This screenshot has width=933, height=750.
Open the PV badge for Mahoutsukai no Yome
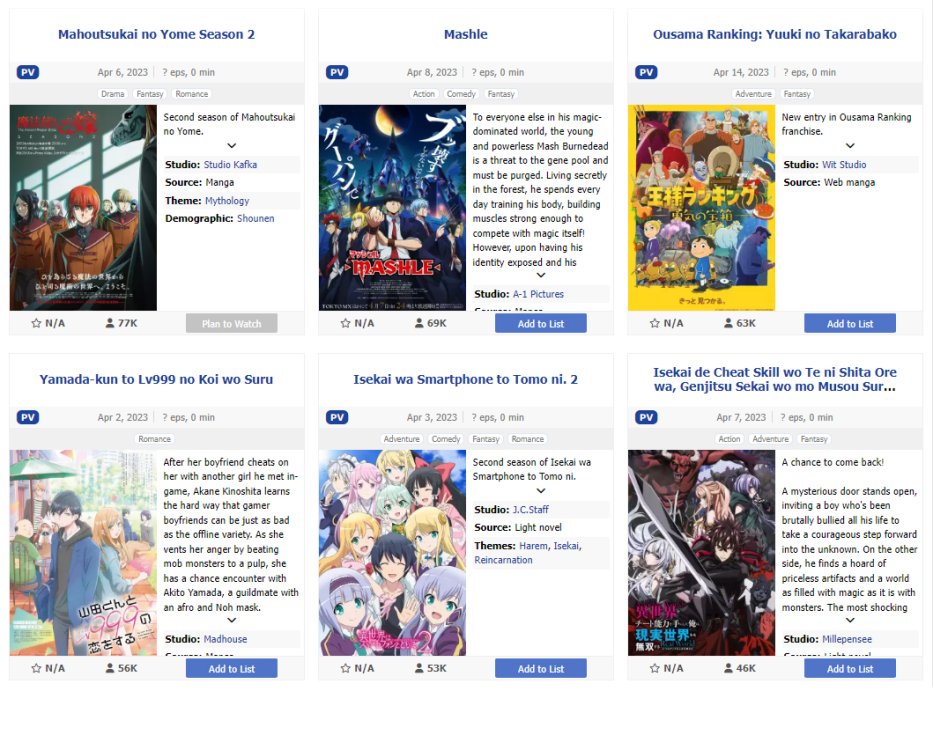click(x=28, y=72)
